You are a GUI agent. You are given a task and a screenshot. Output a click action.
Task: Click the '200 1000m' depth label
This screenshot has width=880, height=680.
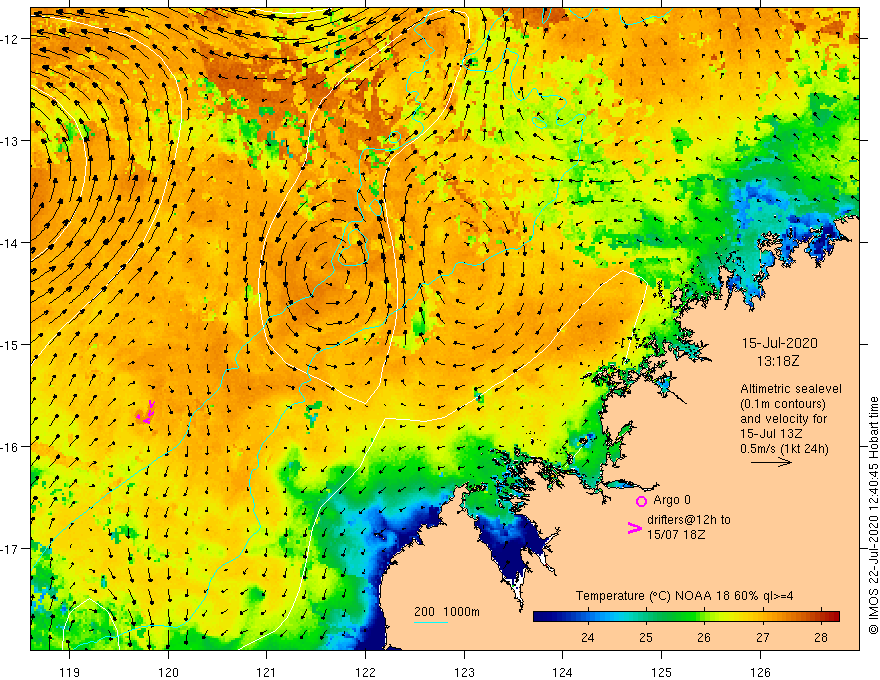tap(447, 612)
